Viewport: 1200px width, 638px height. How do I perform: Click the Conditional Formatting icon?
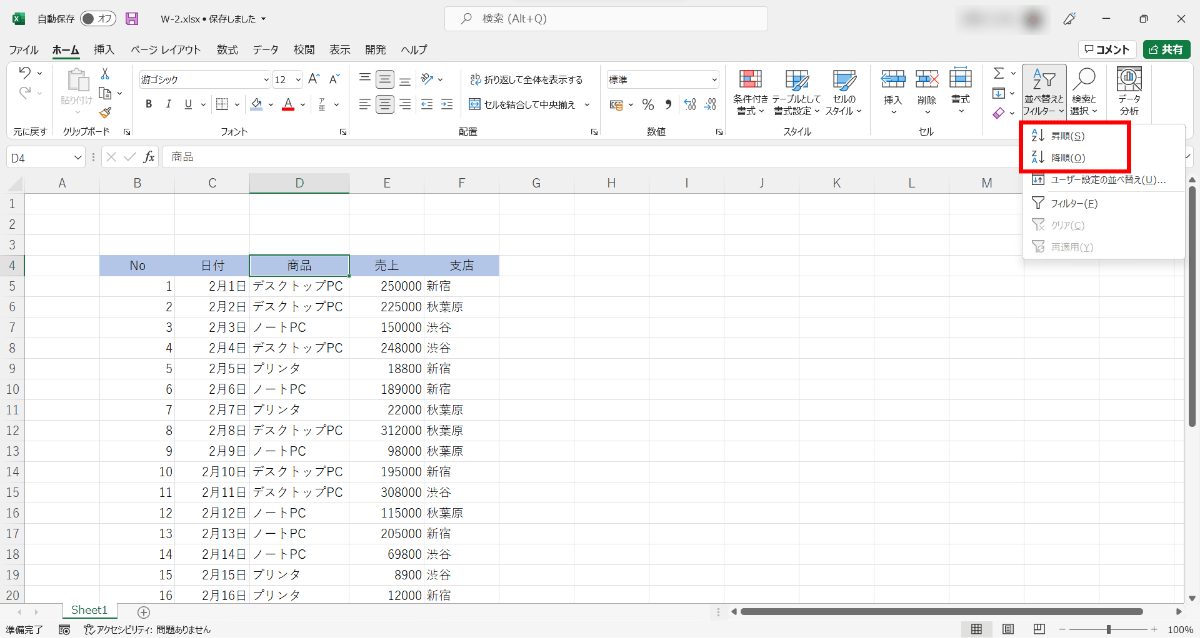(x=750, y=88)
